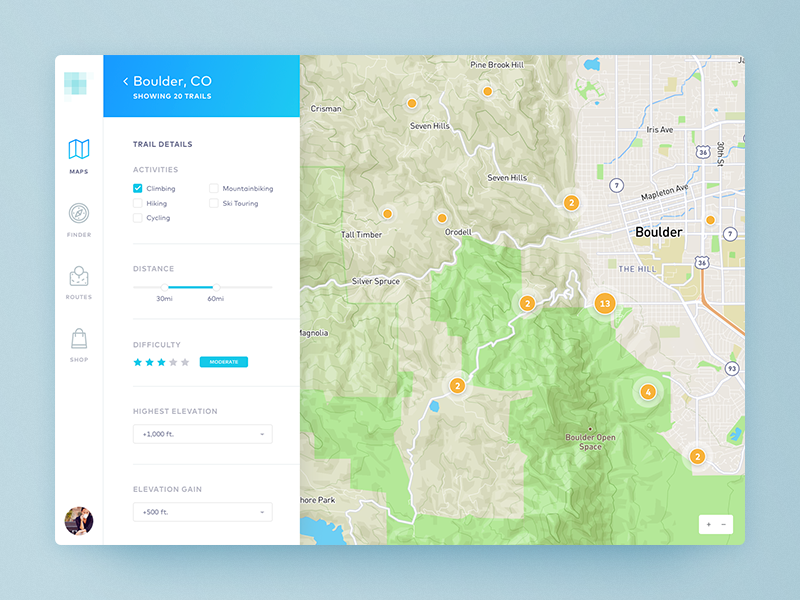
Task: Select the map cluster marker labeled 13
Action: pos(604,303)
